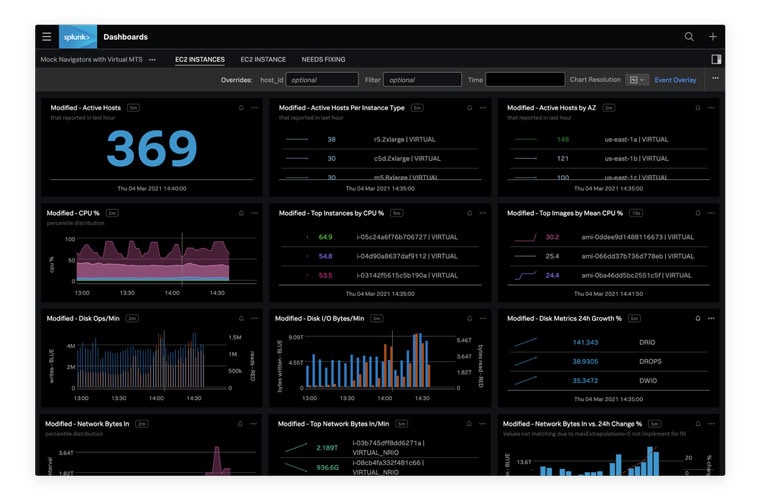Select the EC2 INSTANCE tab
The image size is (760, 500).
(263, 60)
